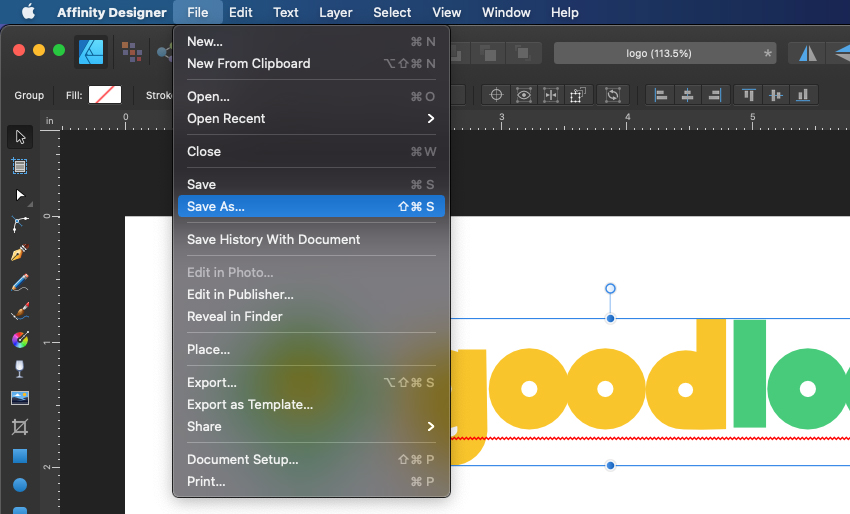The height and width of the screenshot is (514, 850).
Task: Click the Divide boolean operation icon
Action: point(523,53)
